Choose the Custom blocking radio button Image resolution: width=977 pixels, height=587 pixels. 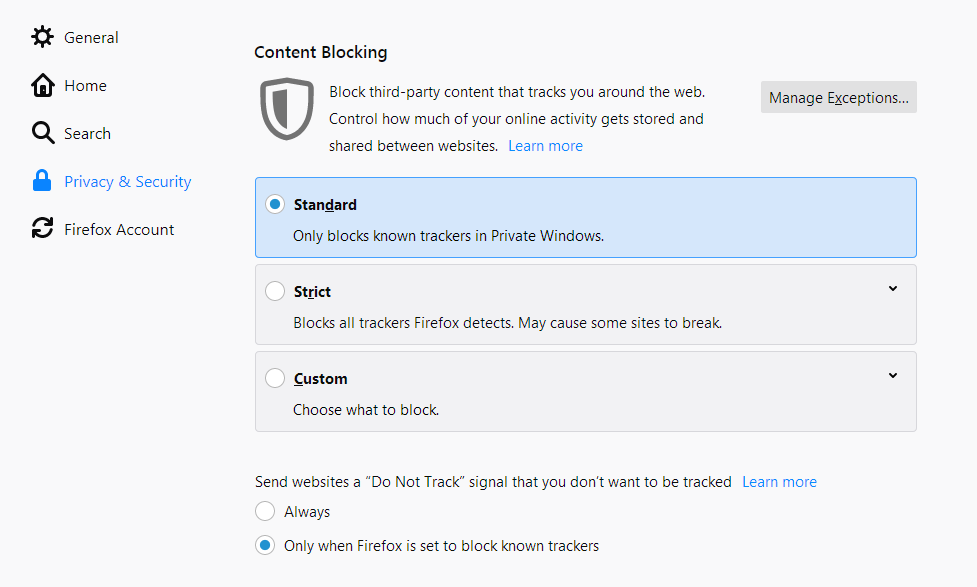tap(275, 378)
